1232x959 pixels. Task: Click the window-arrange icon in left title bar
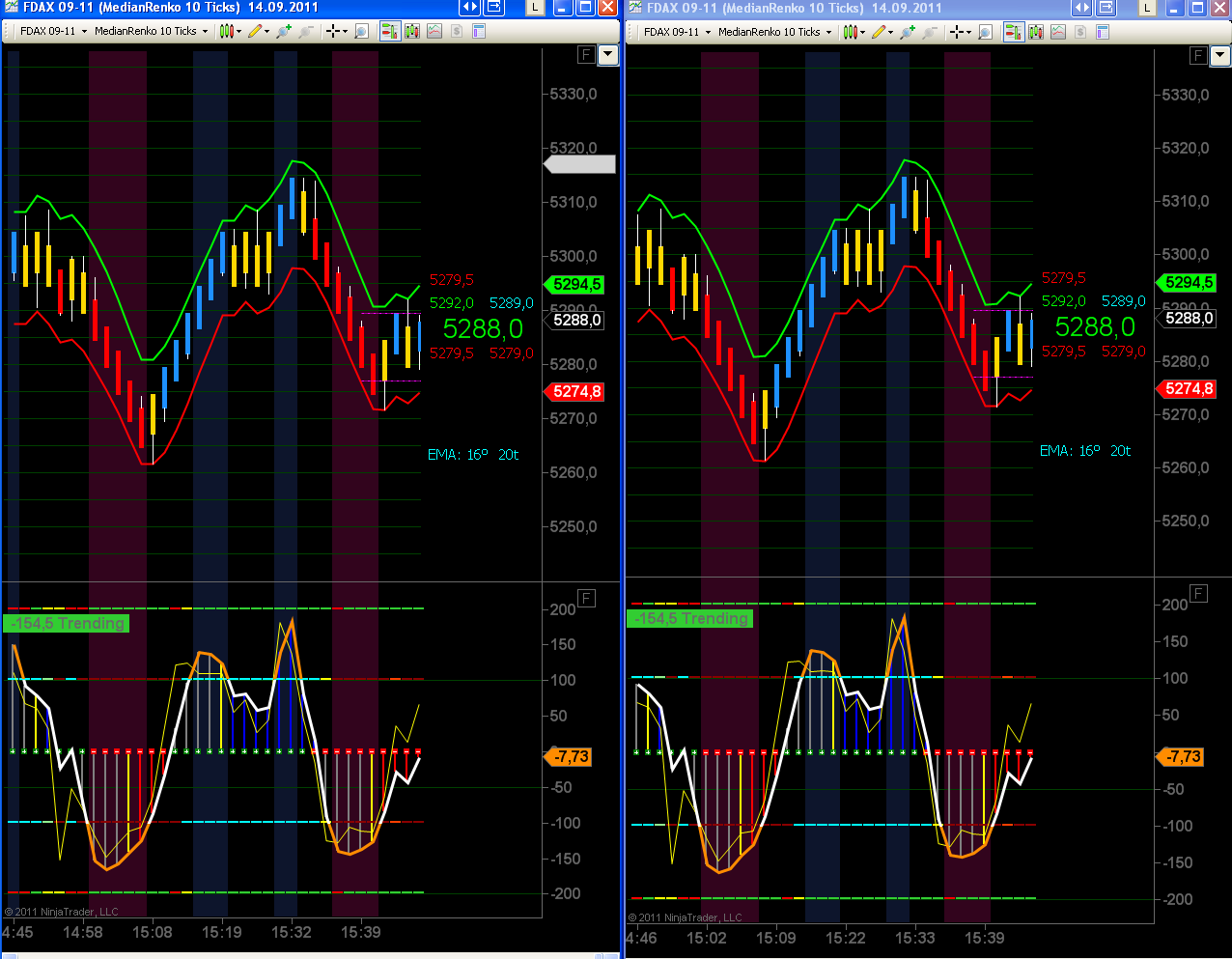(x=493, y=8)
